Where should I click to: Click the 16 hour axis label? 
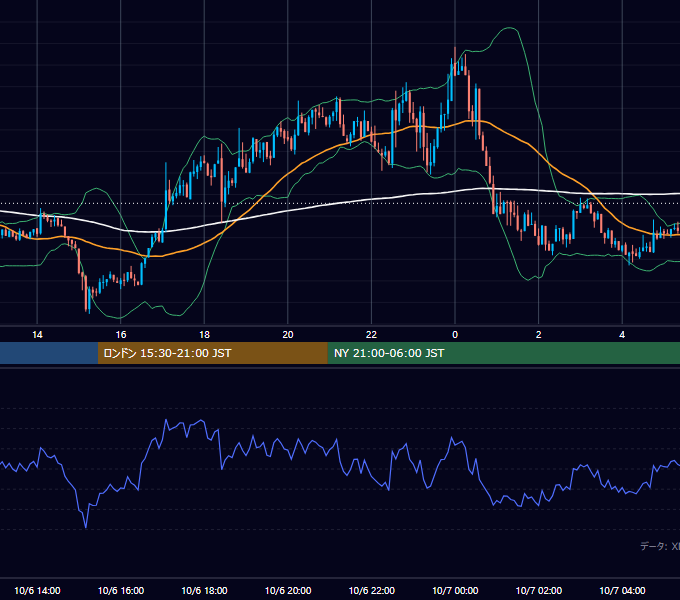coord(121,335)
